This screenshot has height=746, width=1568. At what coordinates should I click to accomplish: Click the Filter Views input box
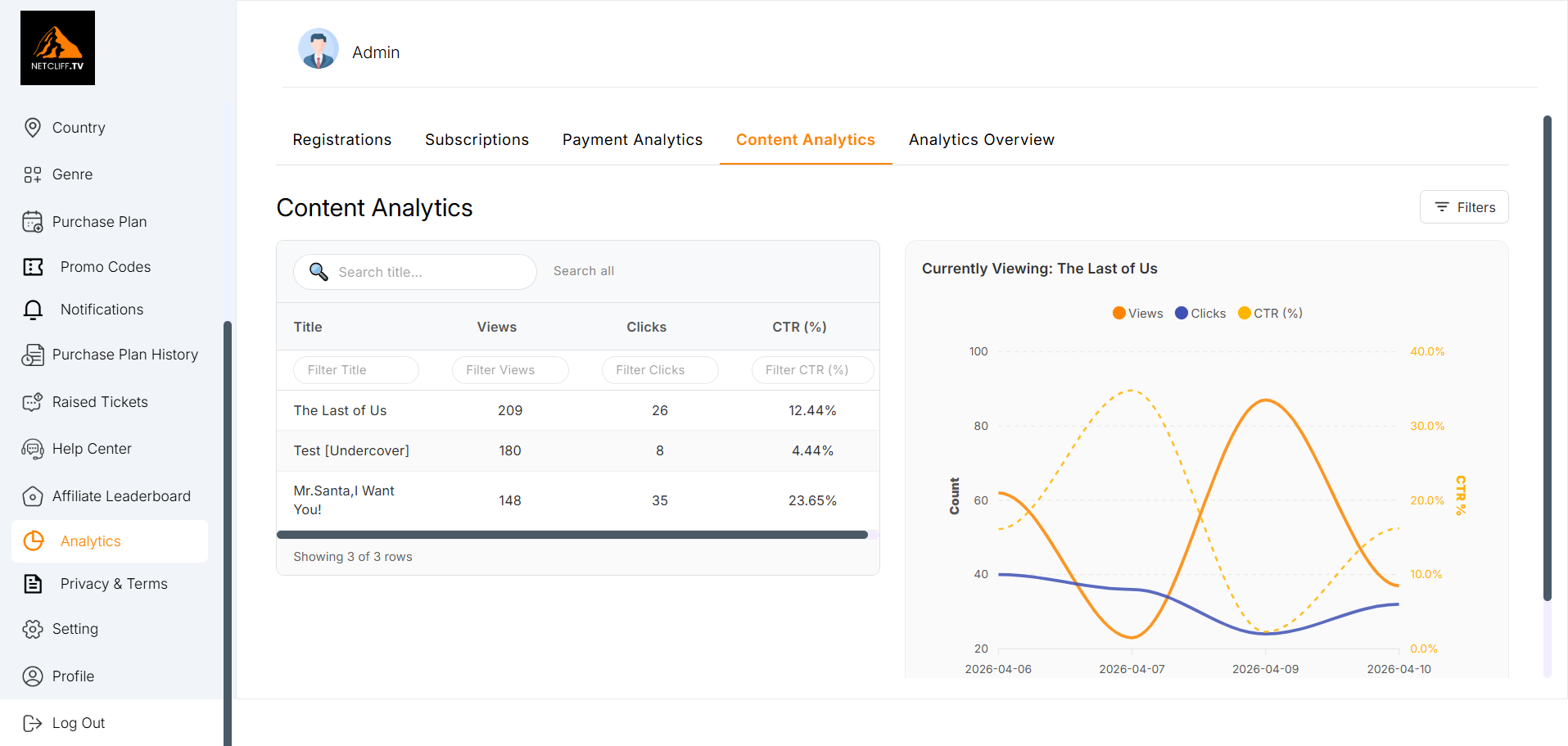tap(509, 370)
